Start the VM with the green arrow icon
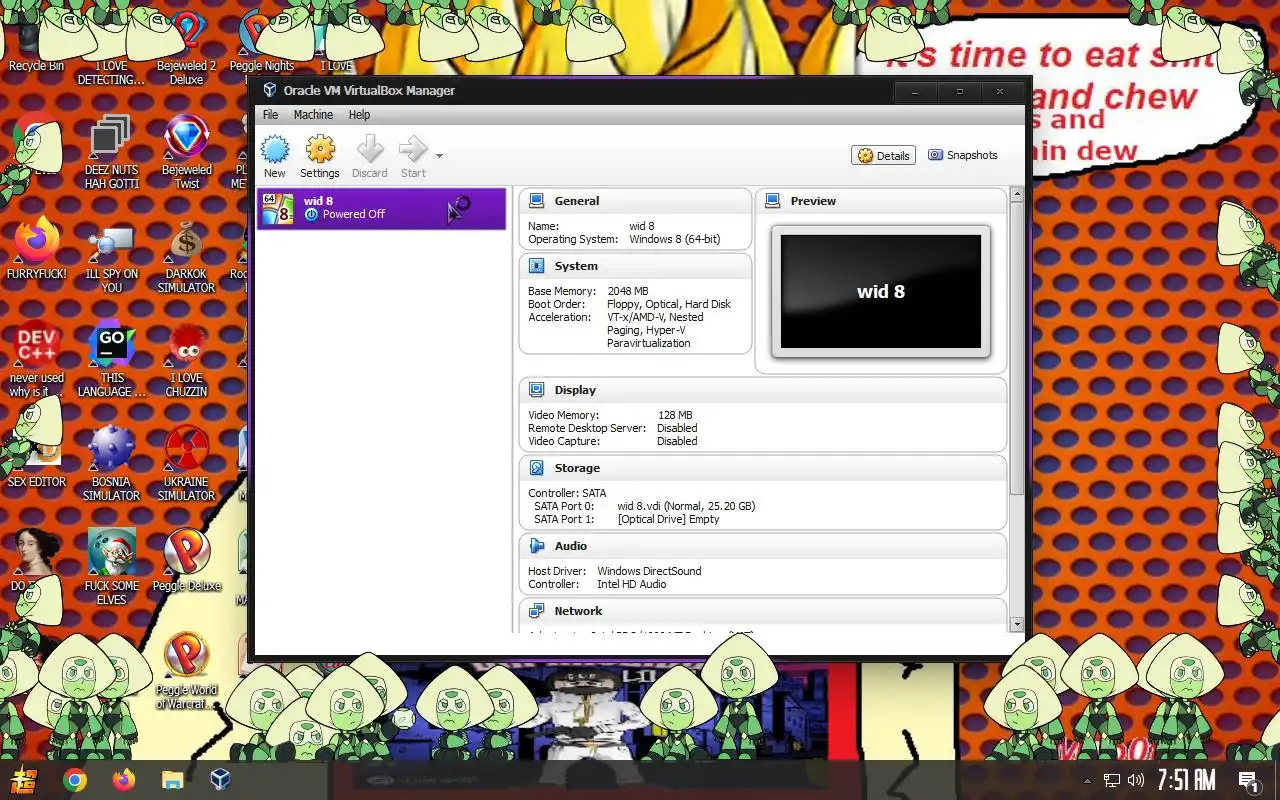This screenshot has height=800, width=1280. (x=412, y=150)
